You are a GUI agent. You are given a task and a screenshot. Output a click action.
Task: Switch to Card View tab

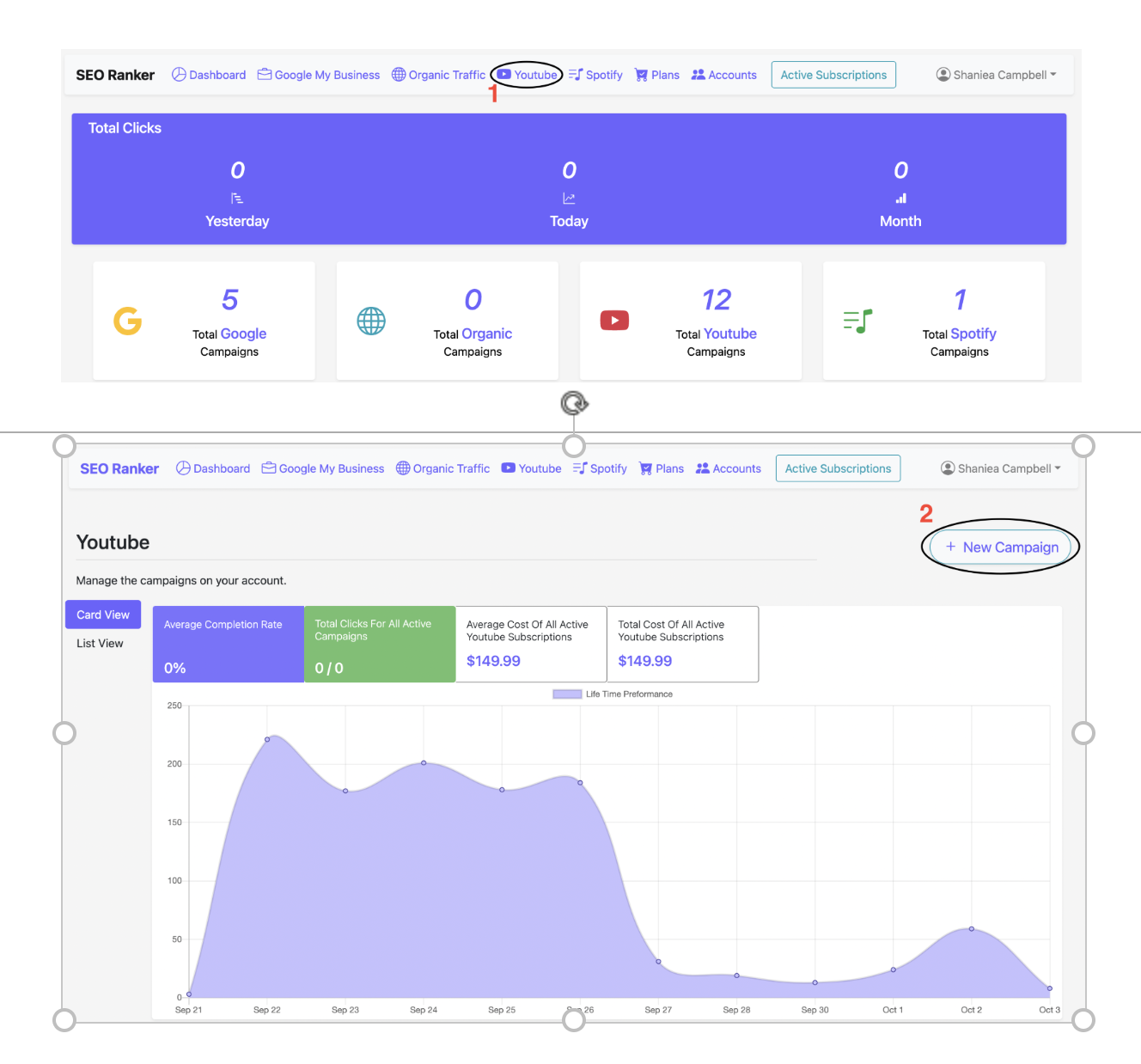click(103, 615)
